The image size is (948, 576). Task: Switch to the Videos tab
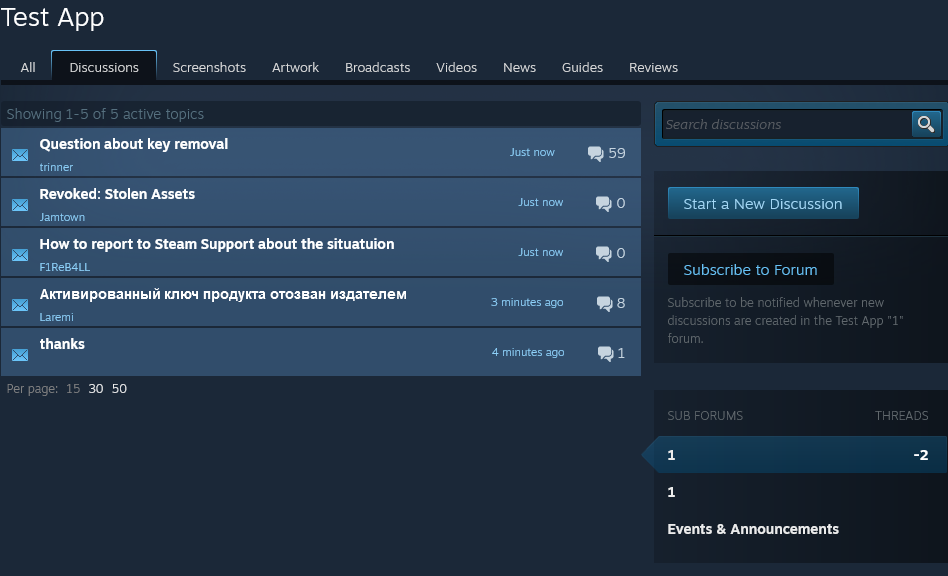tap(456, 68)
